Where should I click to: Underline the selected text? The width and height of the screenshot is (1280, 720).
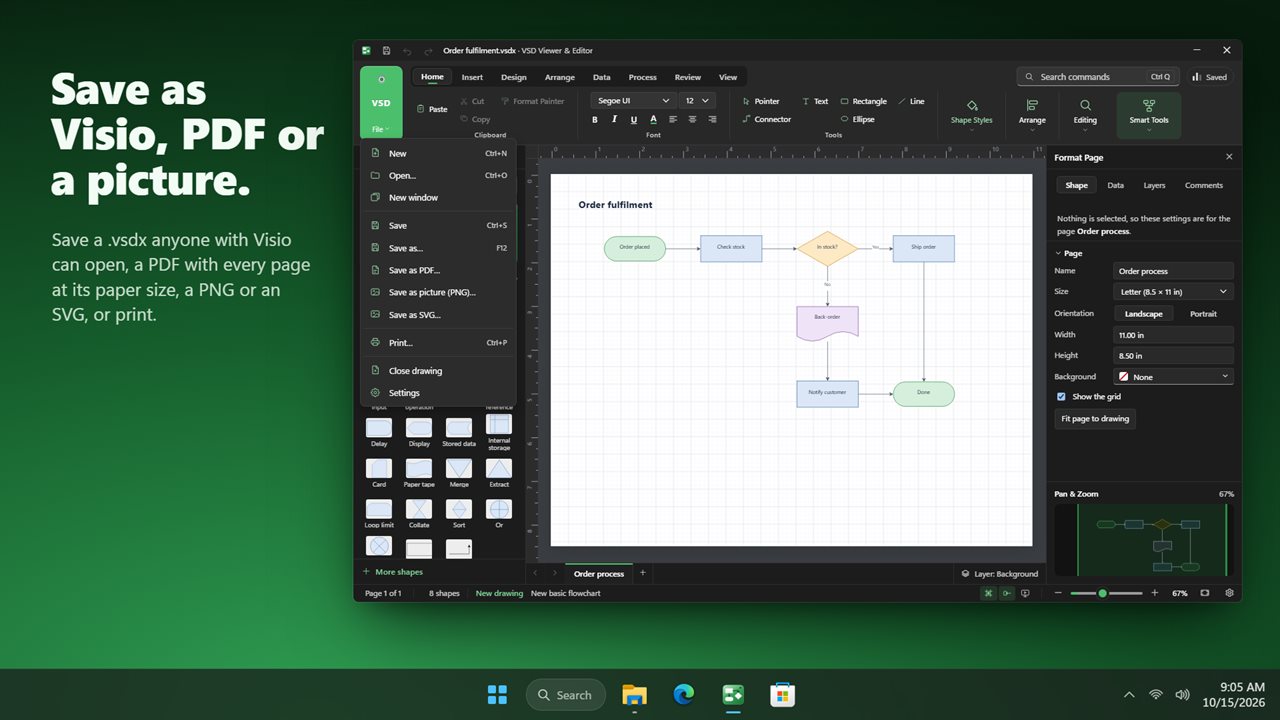point(634,119)
